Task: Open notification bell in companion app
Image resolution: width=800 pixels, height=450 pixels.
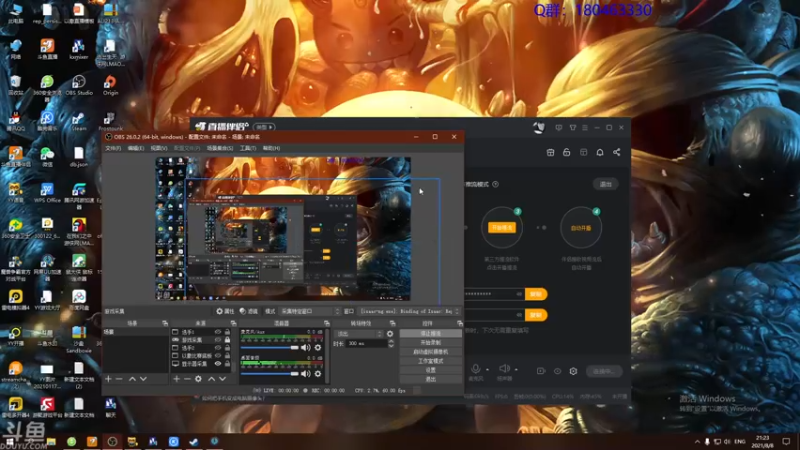Action: [x=600, y=152]
